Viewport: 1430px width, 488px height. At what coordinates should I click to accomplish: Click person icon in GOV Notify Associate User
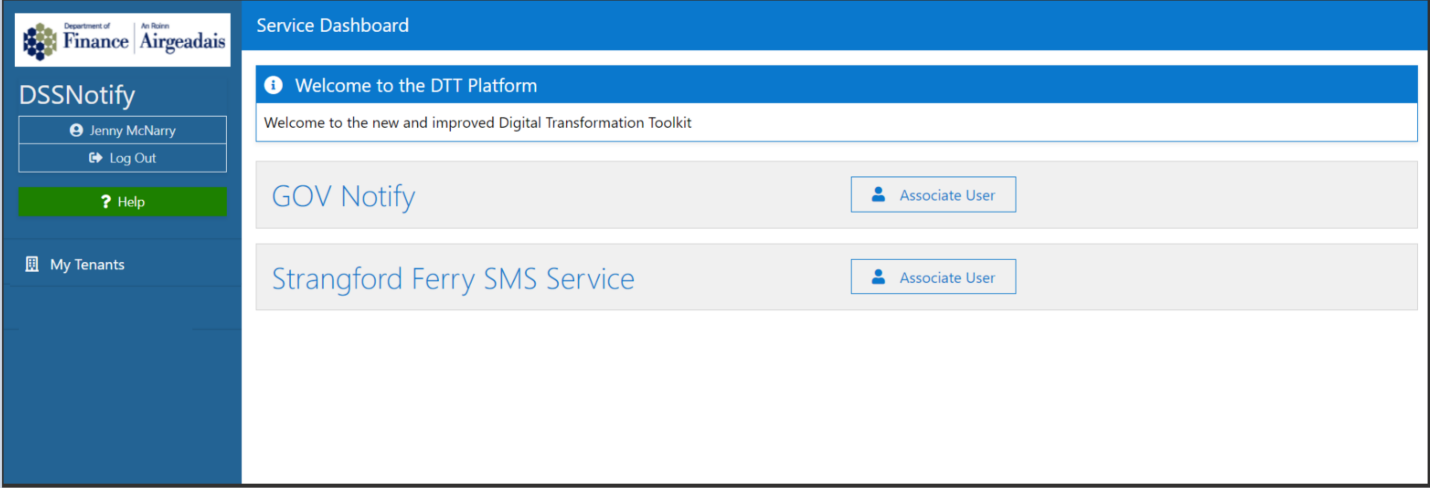coord(879,195)
